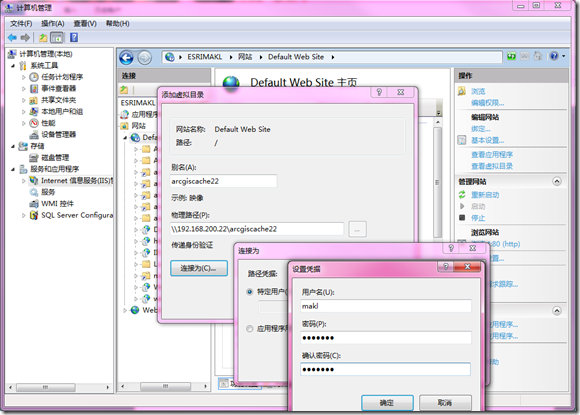Click the globe icon in IIS address bar
The image size is (580, 415).
coord(170,57)
